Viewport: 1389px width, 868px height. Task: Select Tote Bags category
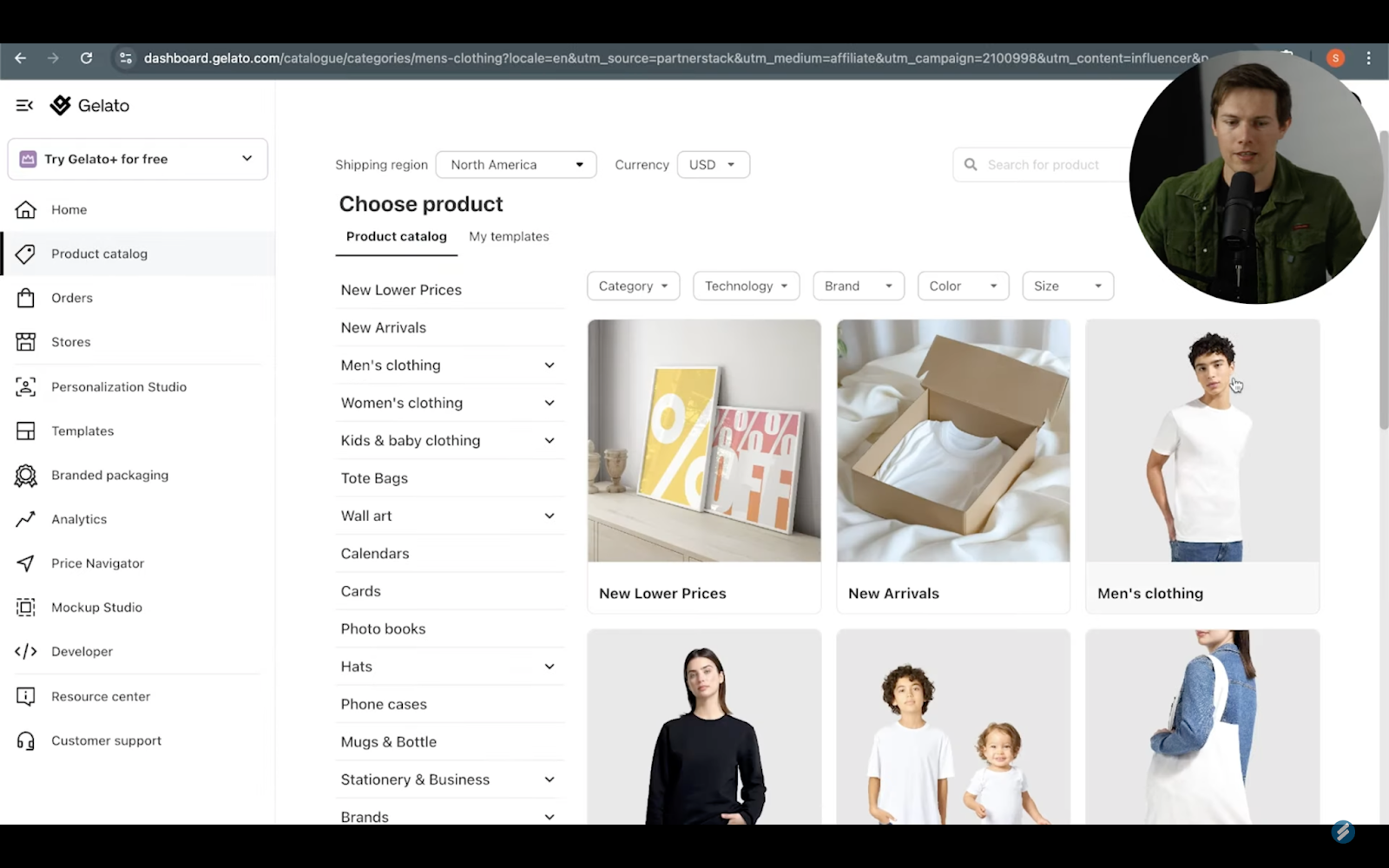pos(374,478)
